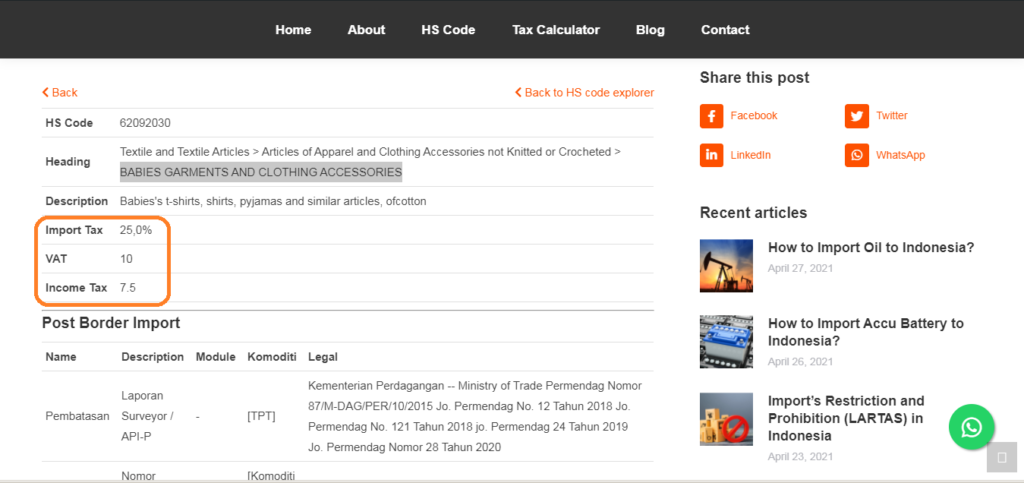Select HS Code in the top navigation

pos(448,30)
